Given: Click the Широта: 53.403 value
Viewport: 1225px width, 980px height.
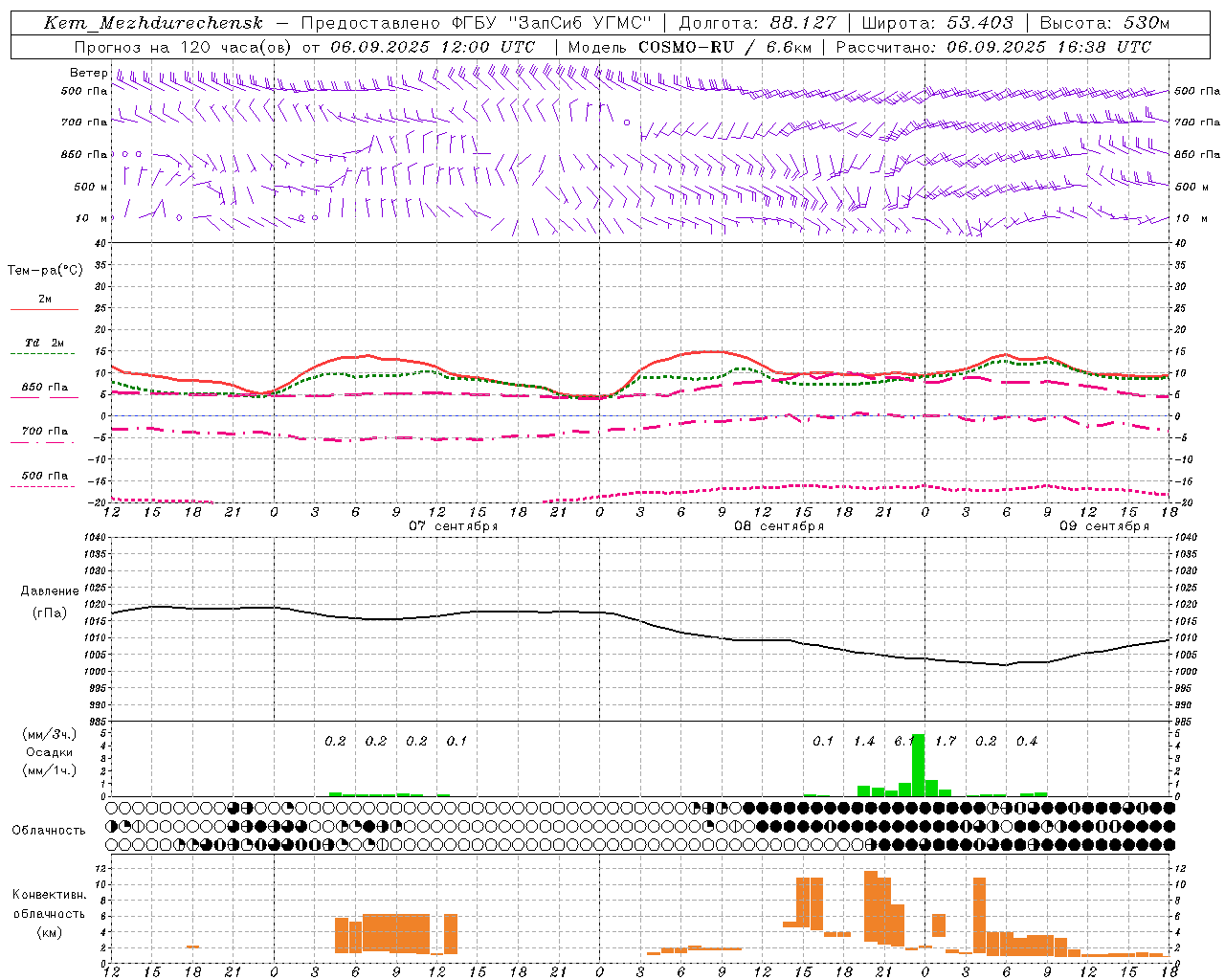Looking at the screenshot, I should pos(937,23).
